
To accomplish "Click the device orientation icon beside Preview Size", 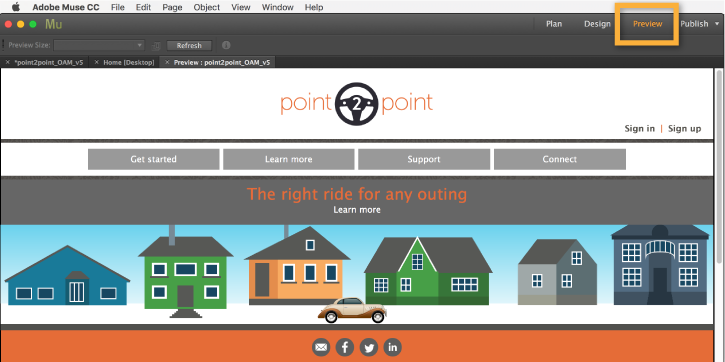I will click(156, 45).
